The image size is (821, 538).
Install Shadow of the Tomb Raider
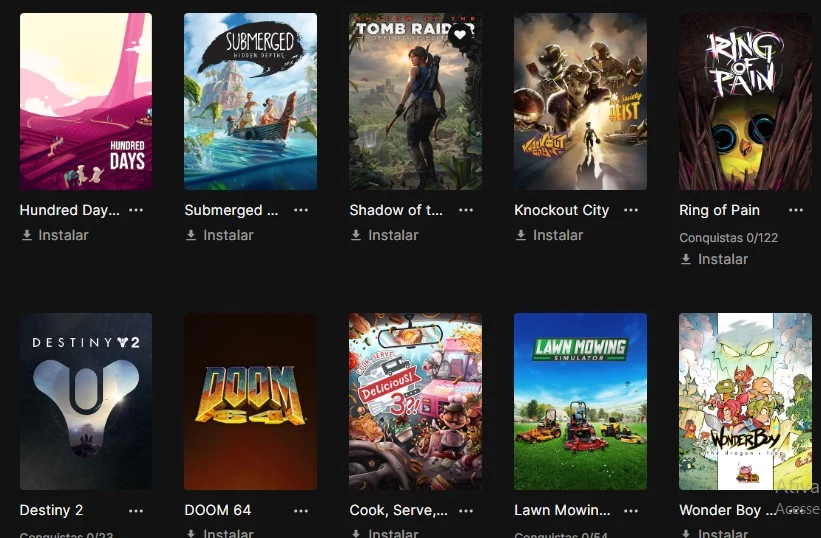[x=385, y=236]
